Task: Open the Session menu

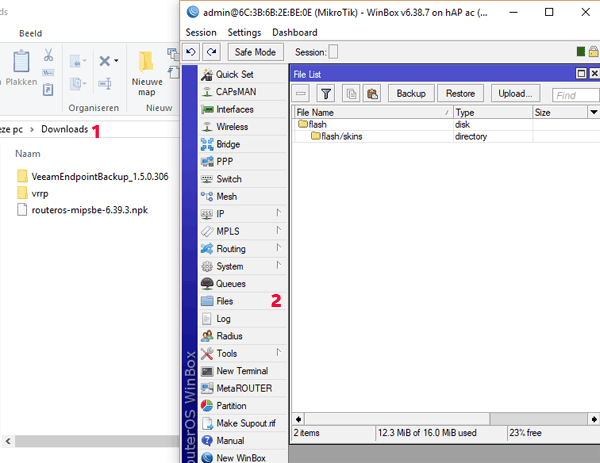Action: click(x=201, y=33)
